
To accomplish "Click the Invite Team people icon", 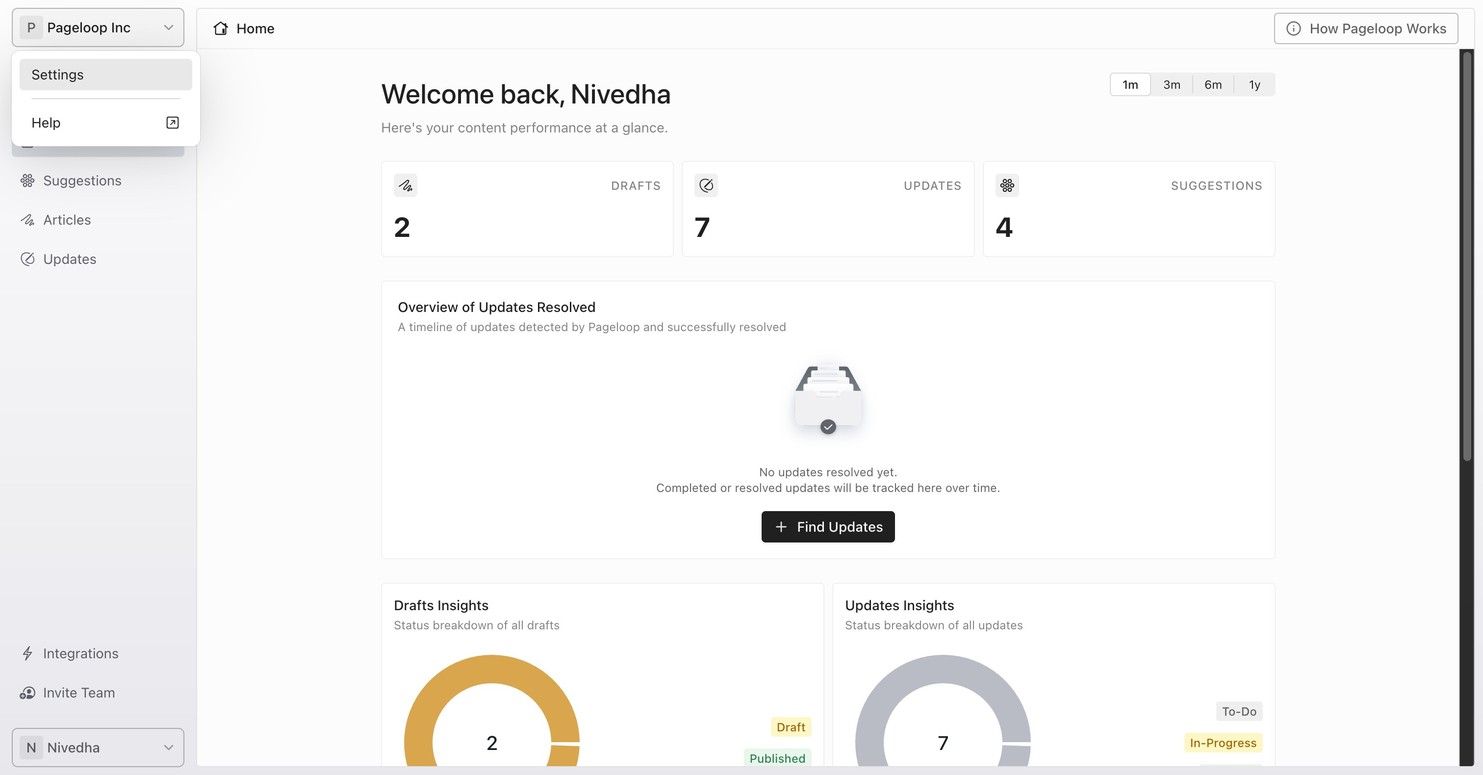I will (28, 693).
